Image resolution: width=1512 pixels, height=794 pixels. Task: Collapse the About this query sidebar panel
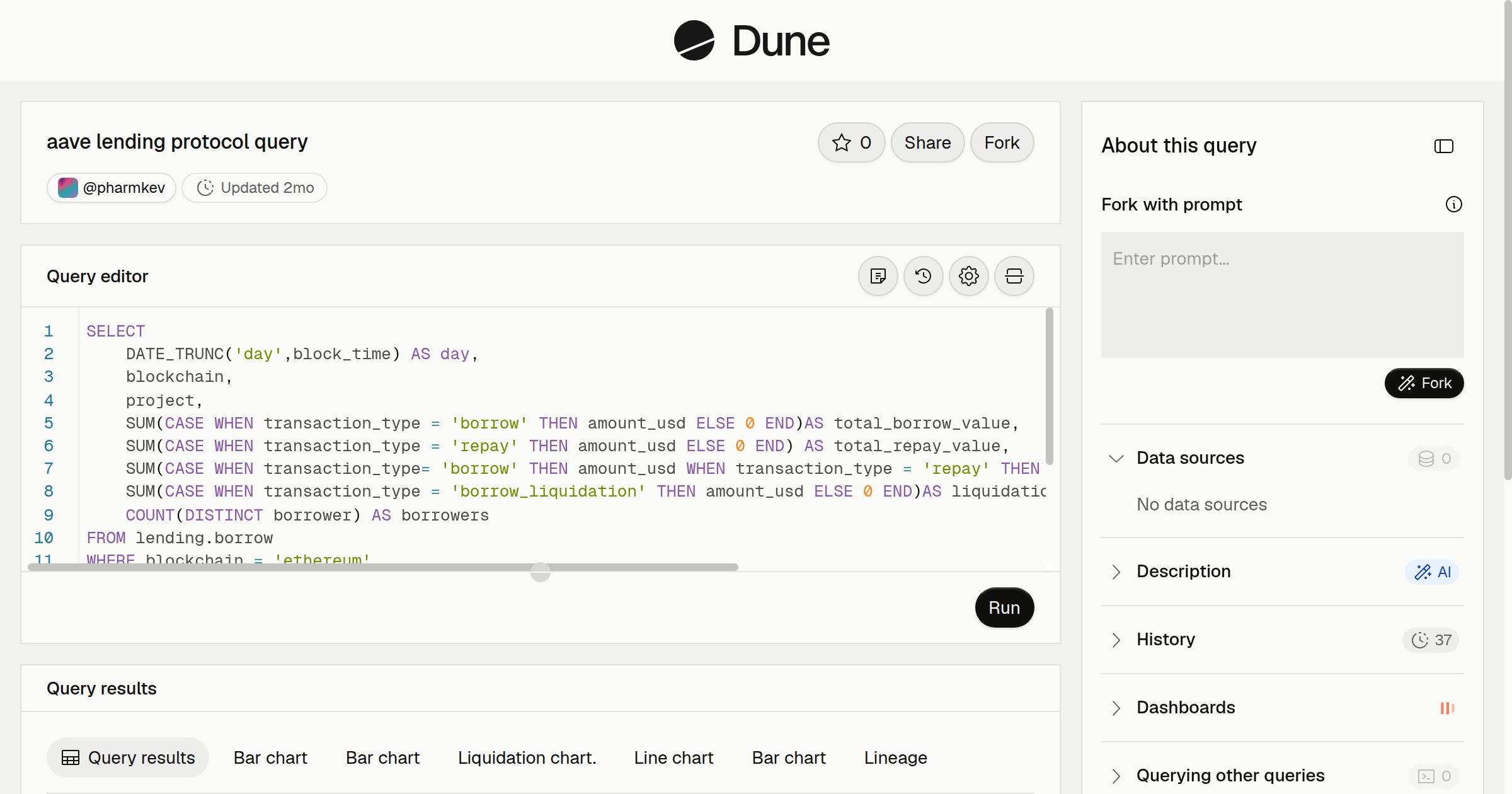pyautogui.click(x=1443, y=146)
